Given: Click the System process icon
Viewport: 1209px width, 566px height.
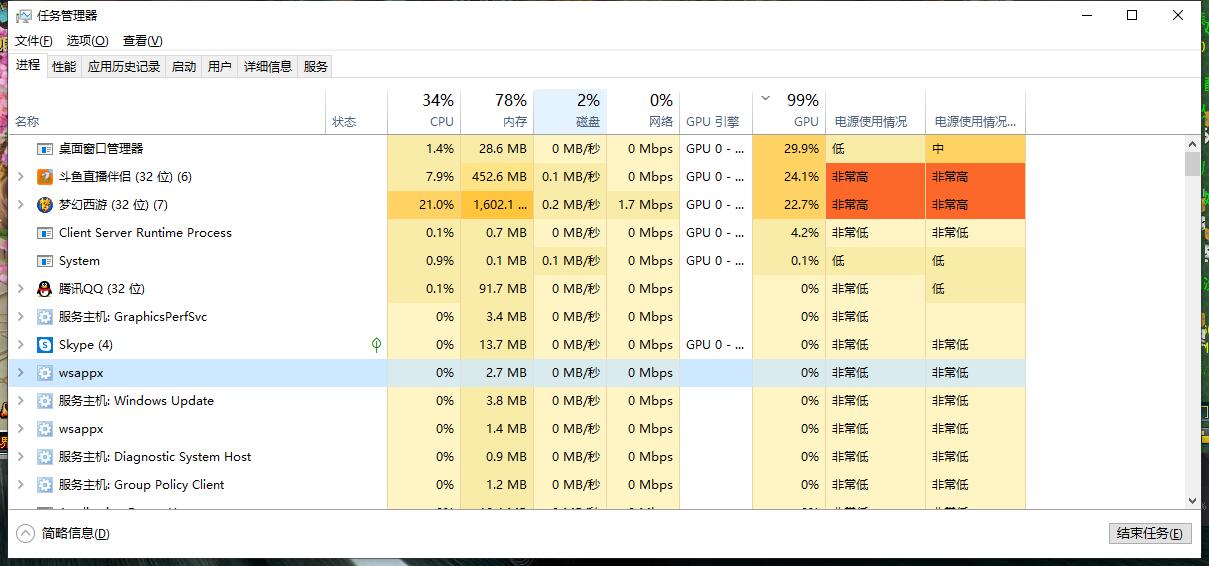Looking at the screenshot, I should (x=44, y=260).
